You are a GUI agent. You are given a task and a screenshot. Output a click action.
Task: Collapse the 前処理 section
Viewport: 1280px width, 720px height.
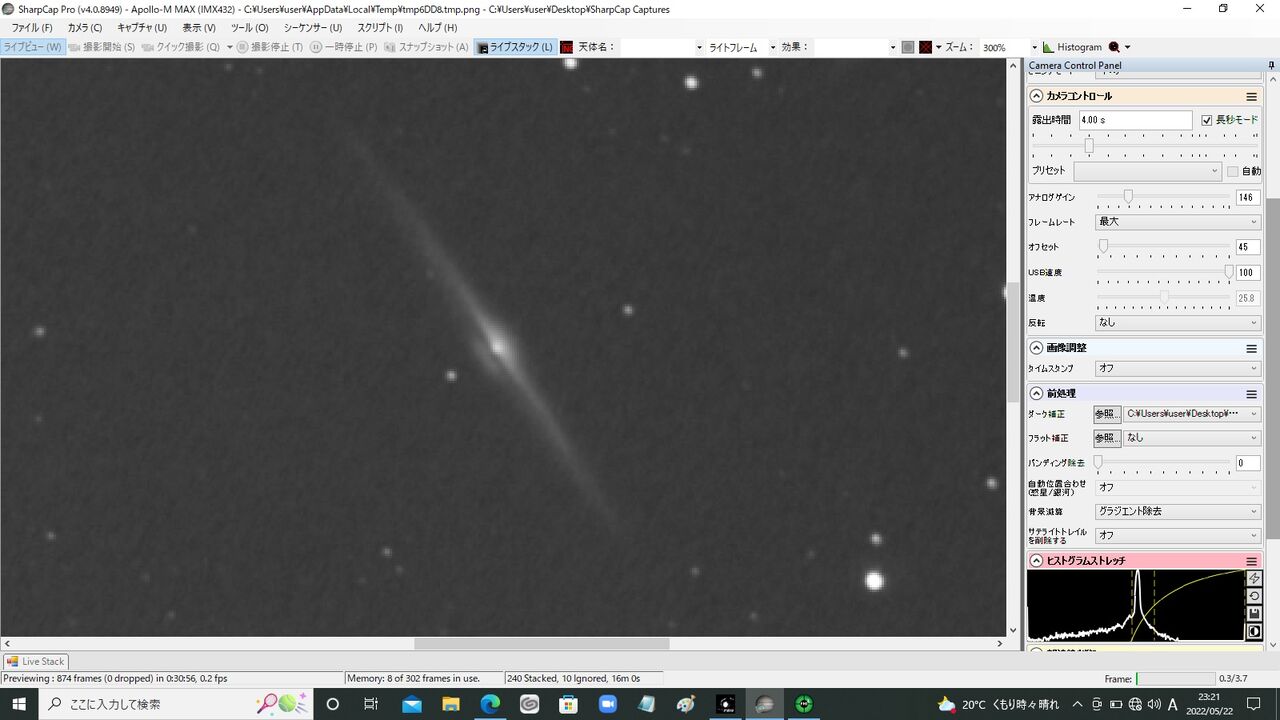coord(1036,394)
